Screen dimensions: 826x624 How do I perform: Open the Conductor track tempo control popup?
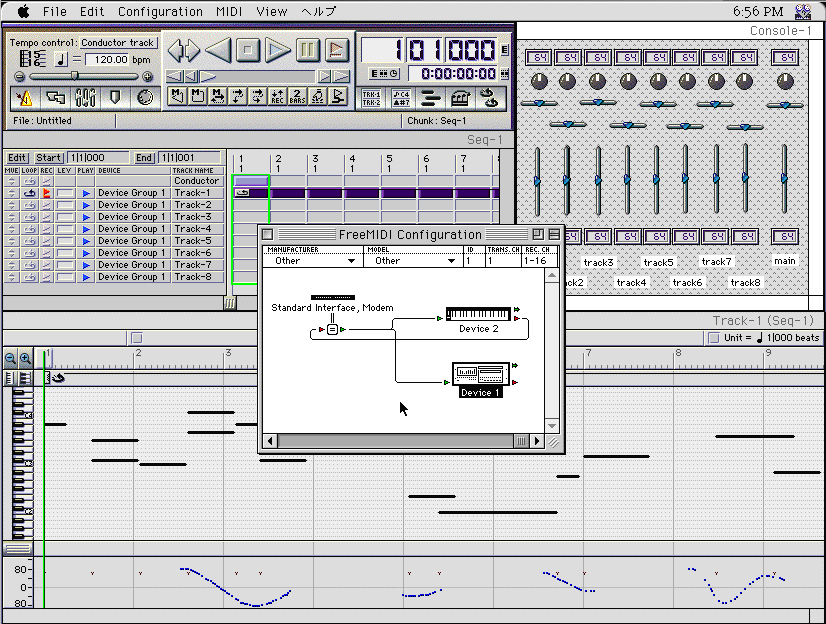[x=118, y=43]
